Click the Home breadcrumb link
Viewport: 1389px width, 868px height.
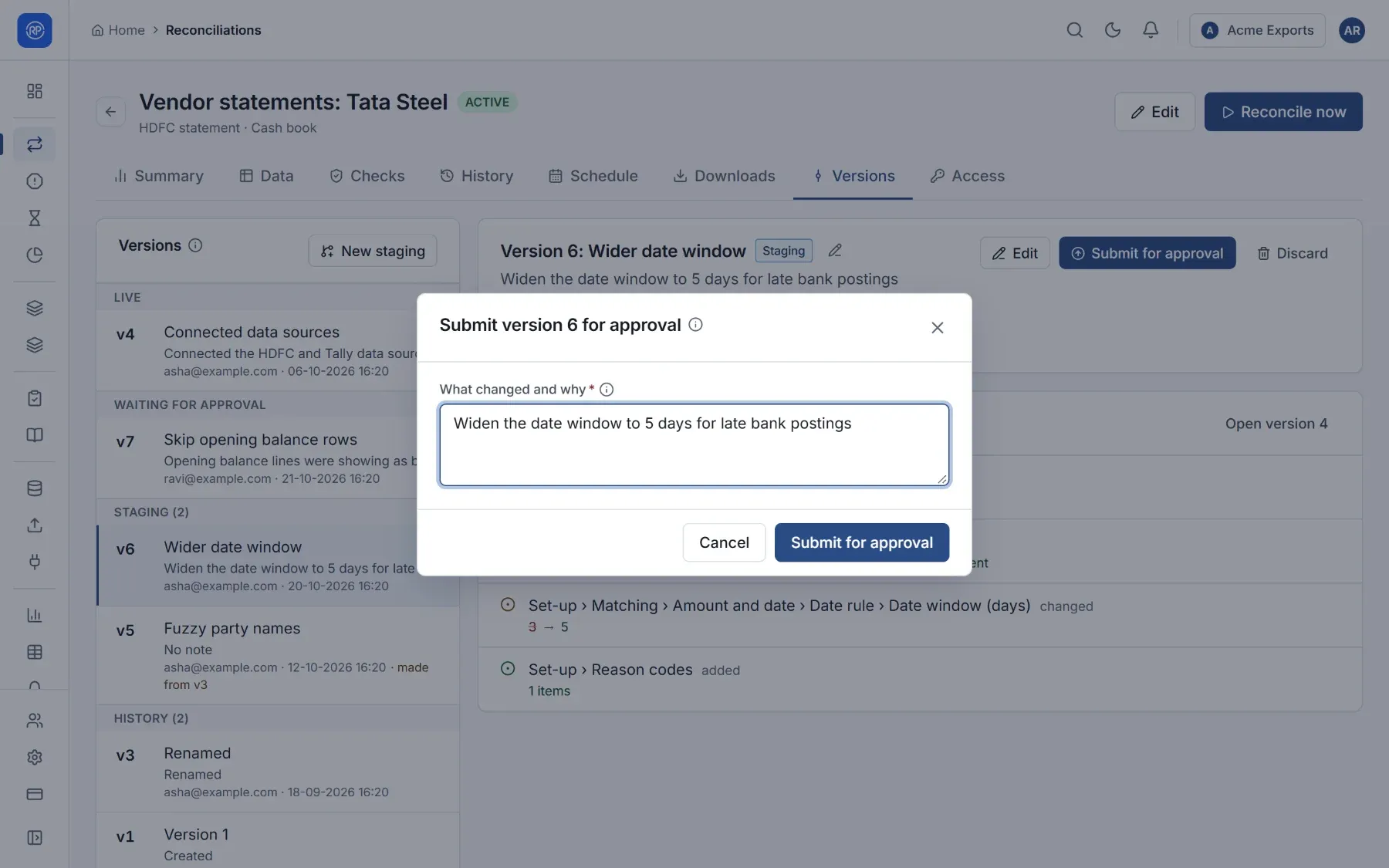[118, 30]
